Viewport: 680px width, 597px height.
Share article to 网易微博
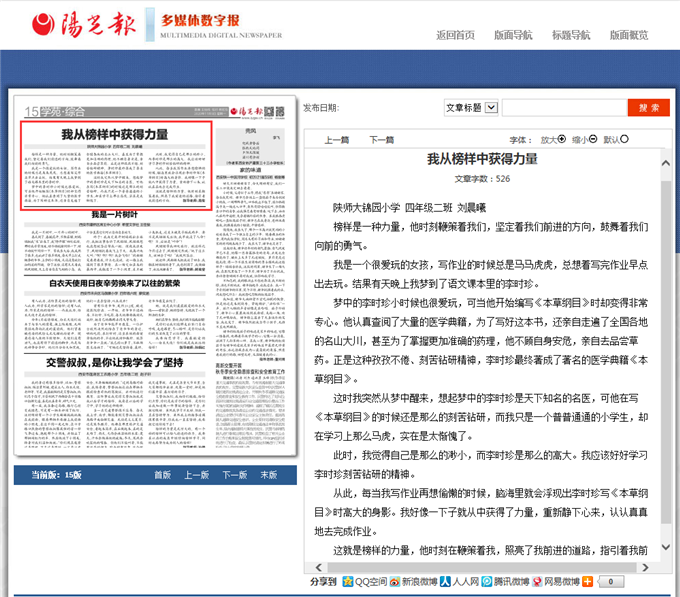pyautogui.click(x=556, y=582)
